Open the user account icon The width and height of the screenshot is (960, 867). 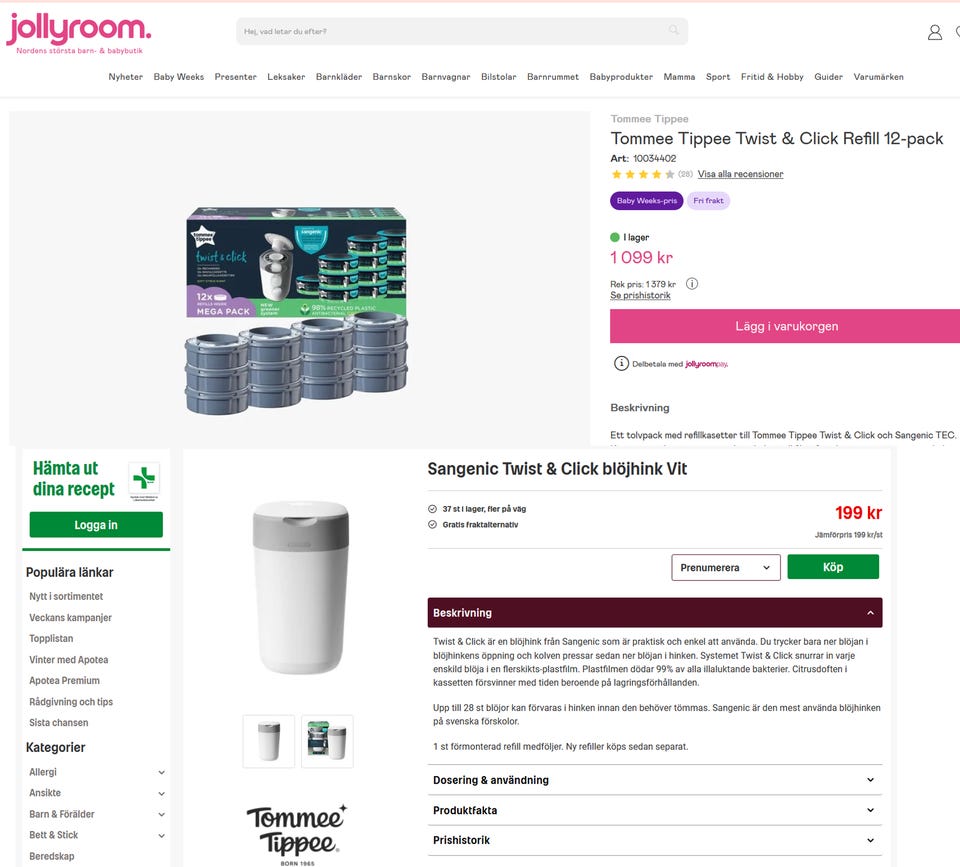(x=934, y=32)
